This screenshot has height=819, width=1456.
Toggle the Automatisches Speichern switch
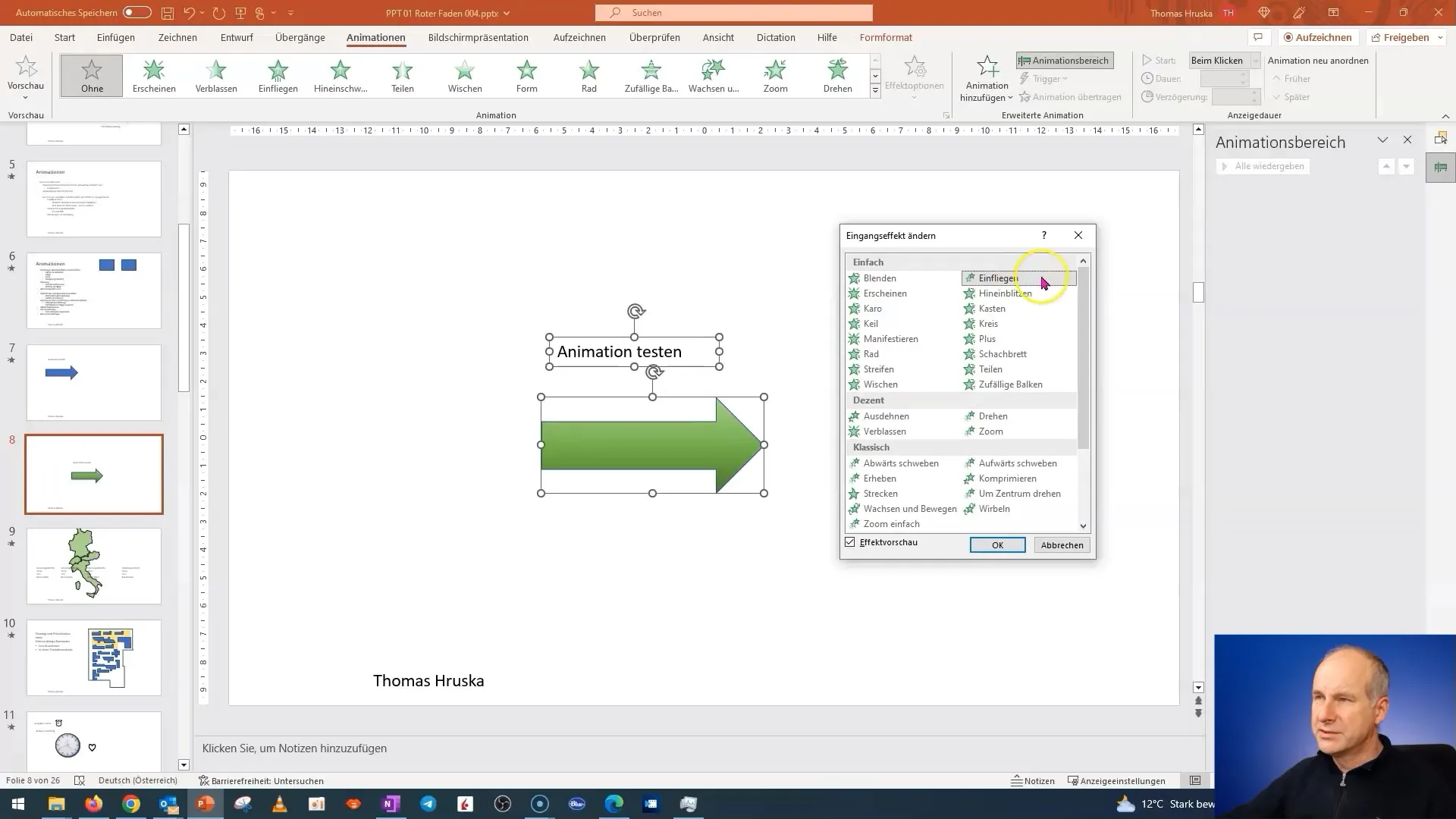[x=137, y=13]
